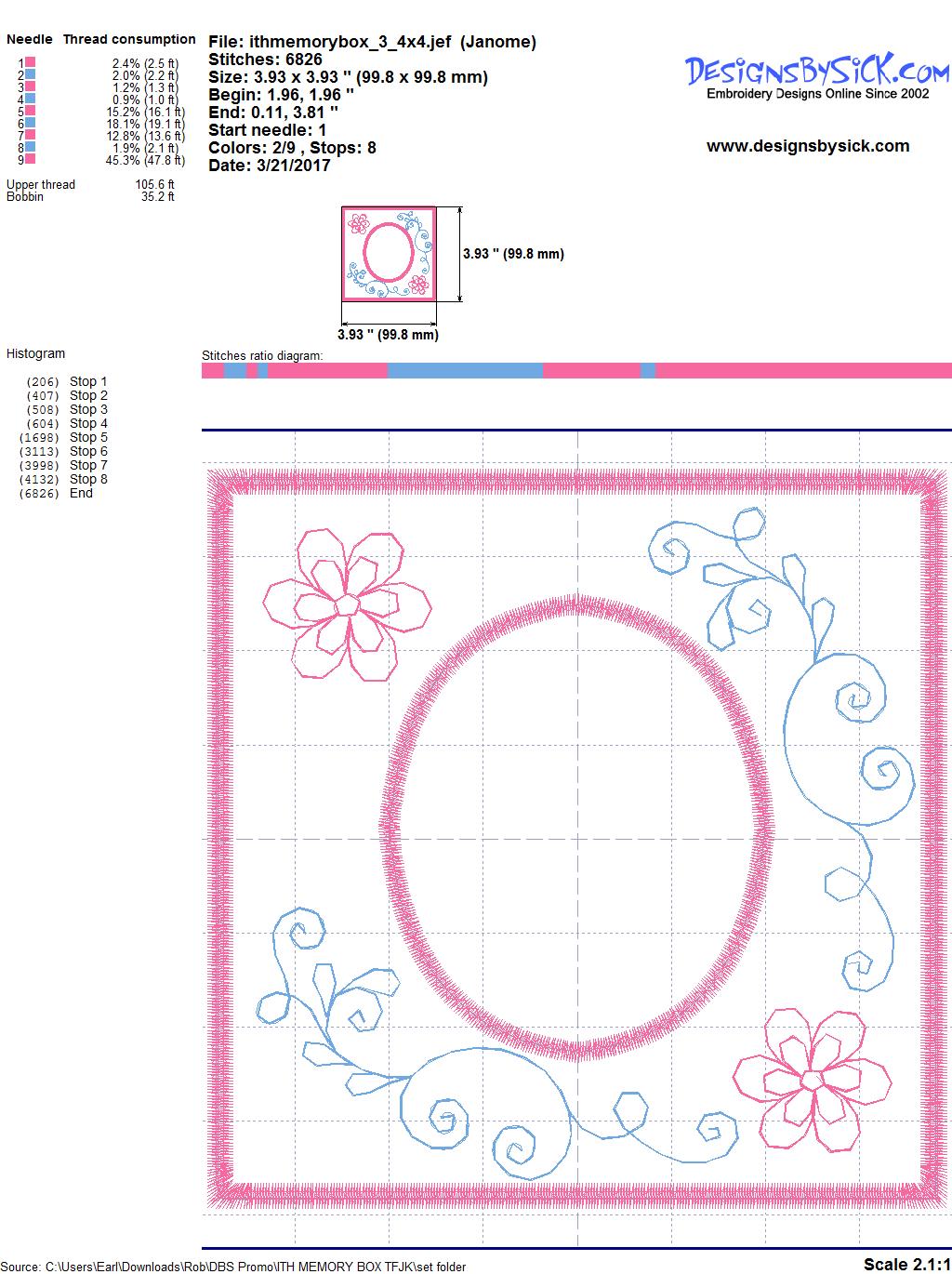The width and height of the screenshot is (952, 1274).
Task: Click the Thread consumption column header
Action: pyautogui.click(x=129, y=39)
